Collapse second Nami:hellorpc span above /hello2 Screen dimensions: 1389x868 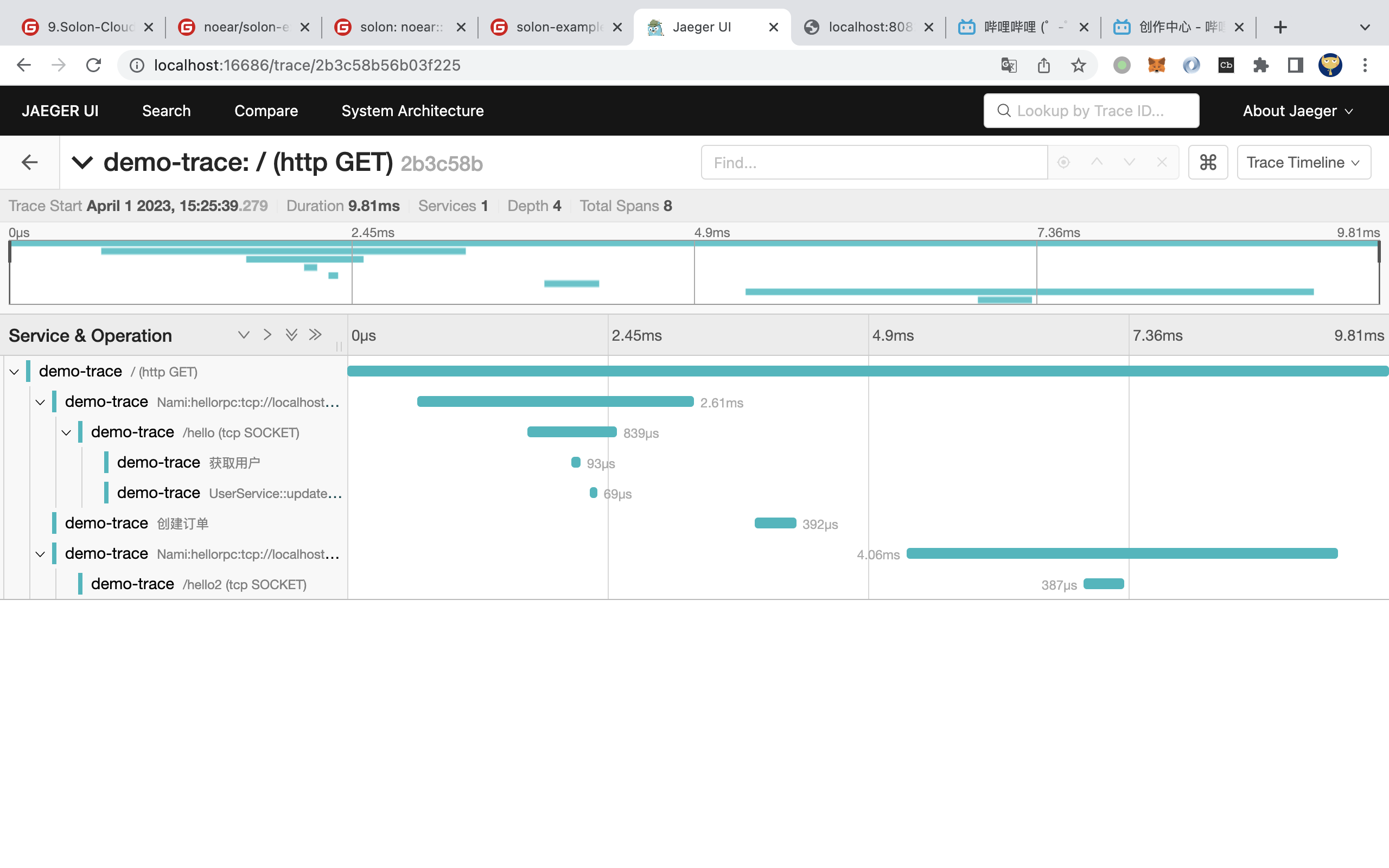click(x=40, y=554)
